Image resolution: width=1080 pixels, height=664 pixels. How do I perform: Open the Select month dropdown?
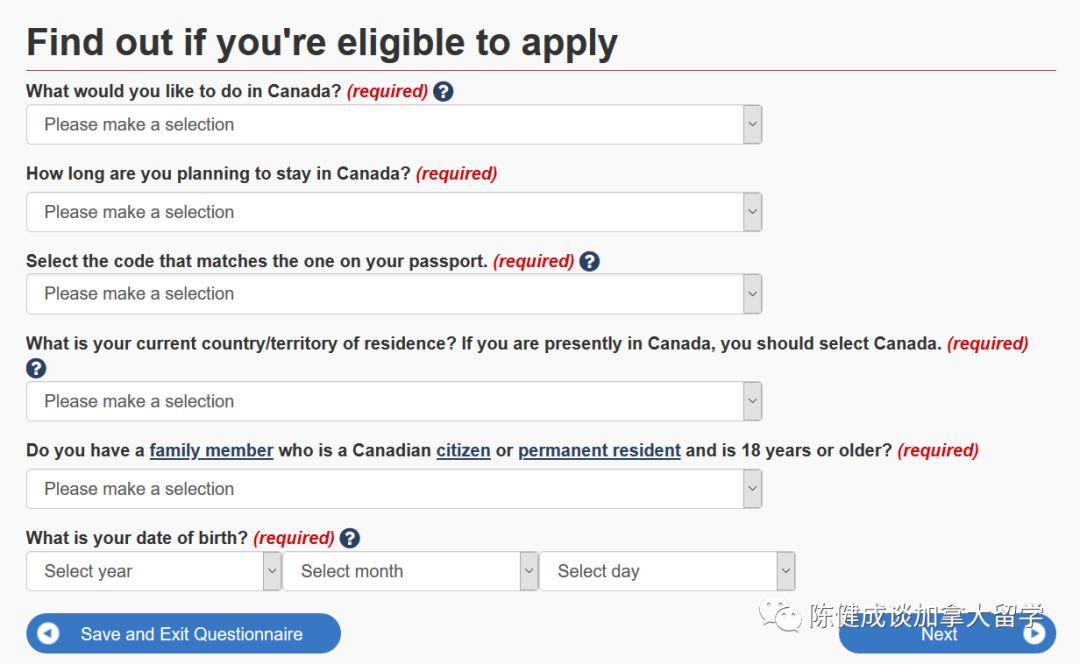click(x=410, y=572)
